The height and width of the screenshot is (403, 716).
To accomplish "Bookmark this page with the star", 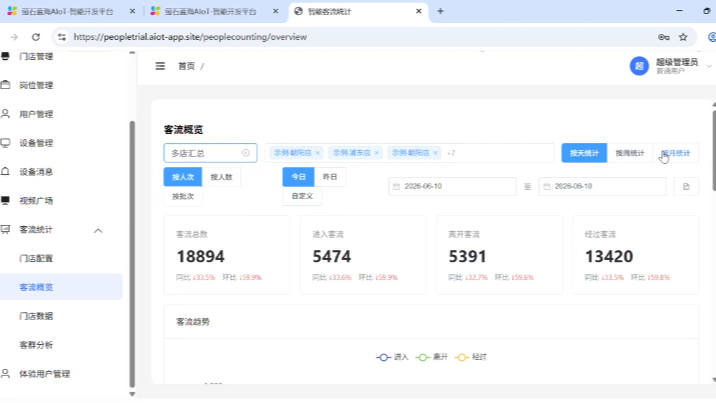I will (683, 37).
